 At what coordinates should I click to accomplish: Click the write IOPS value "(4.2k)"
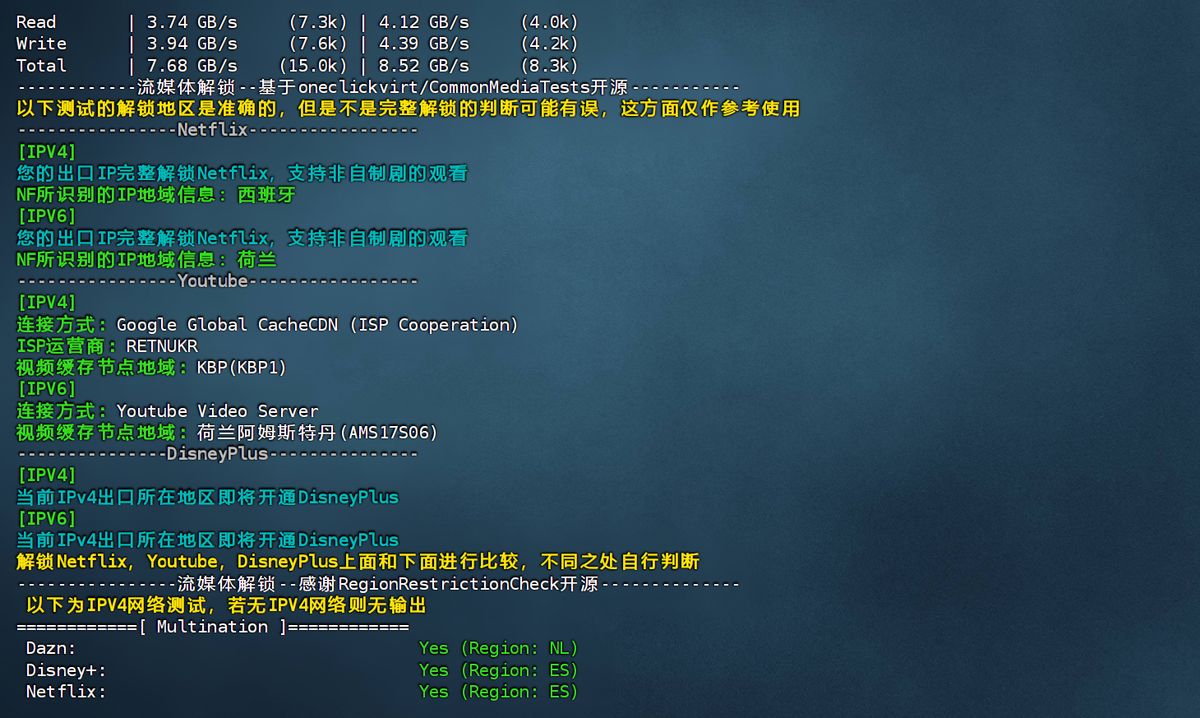coord(549,44)
